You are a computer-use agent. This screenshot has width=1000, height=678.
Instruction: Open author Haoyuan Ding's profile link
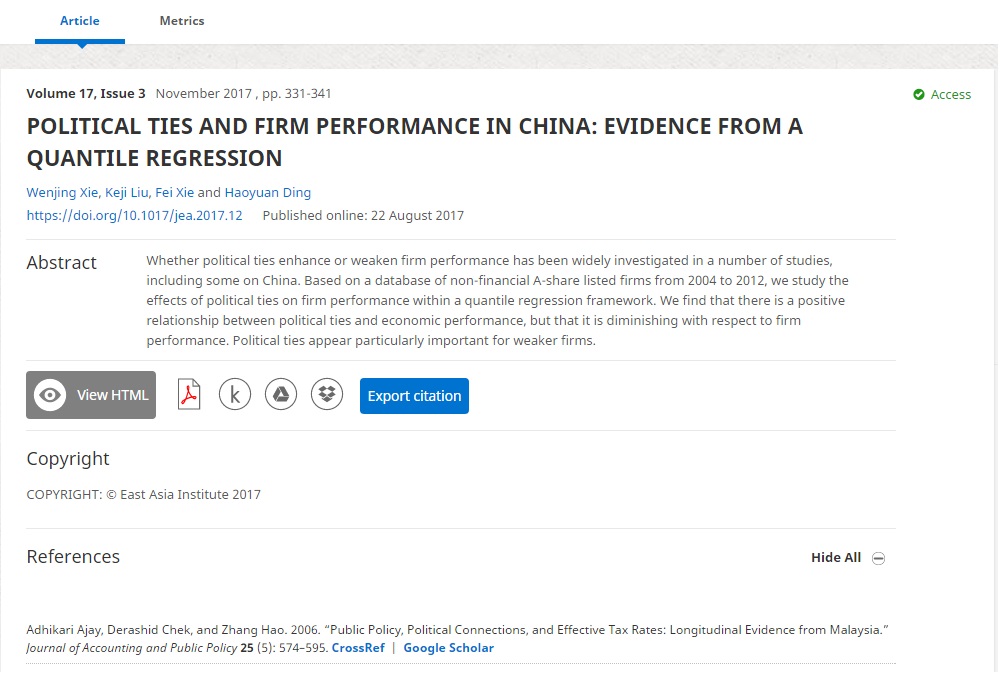click(267, 193)
